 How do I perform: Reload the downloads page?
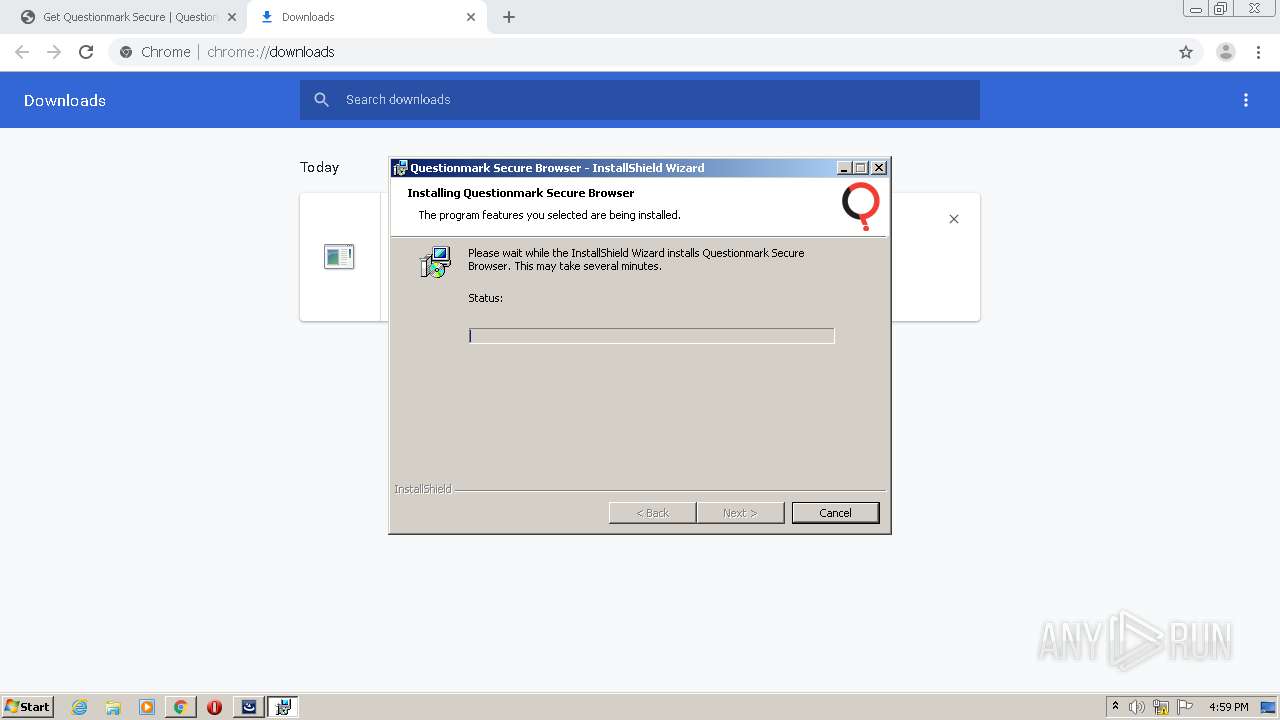86,52
